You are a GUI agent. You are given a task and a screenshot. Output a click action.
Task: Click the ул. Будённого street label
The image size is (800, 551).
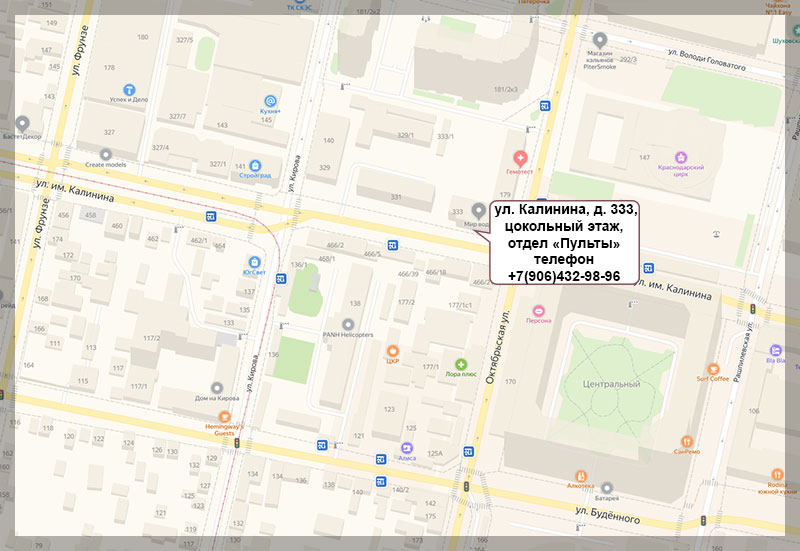click(x=607, y=512)
